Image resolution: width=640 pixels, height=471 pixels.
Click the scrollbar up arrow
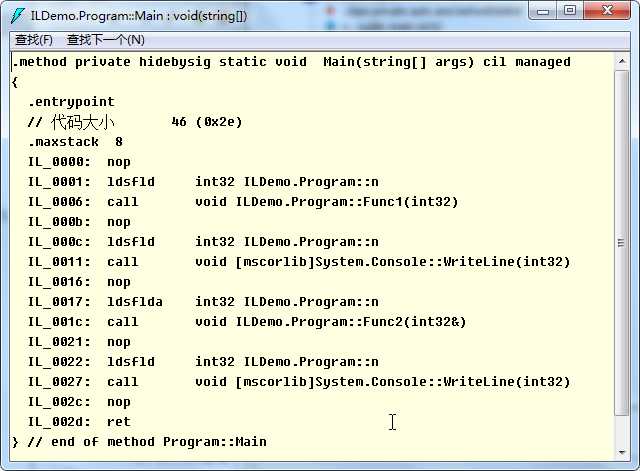pyautogui.click(x=622, y=62)
